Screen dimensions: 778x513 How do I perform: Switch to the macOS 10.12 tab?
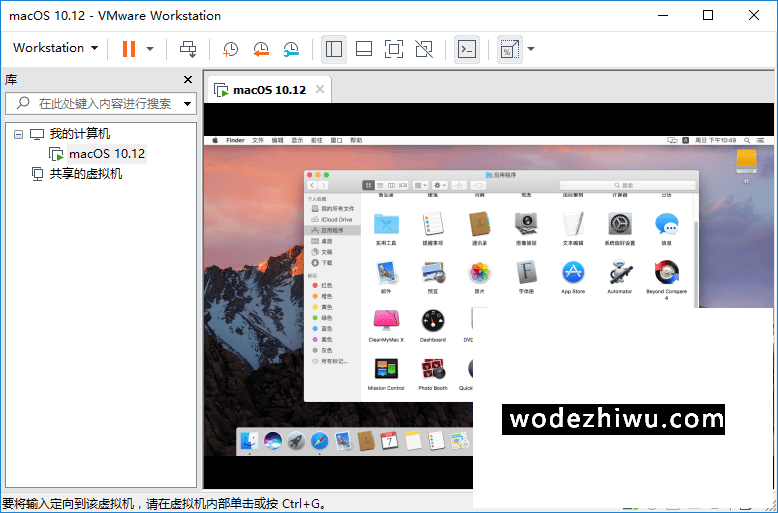coord(269,90)
